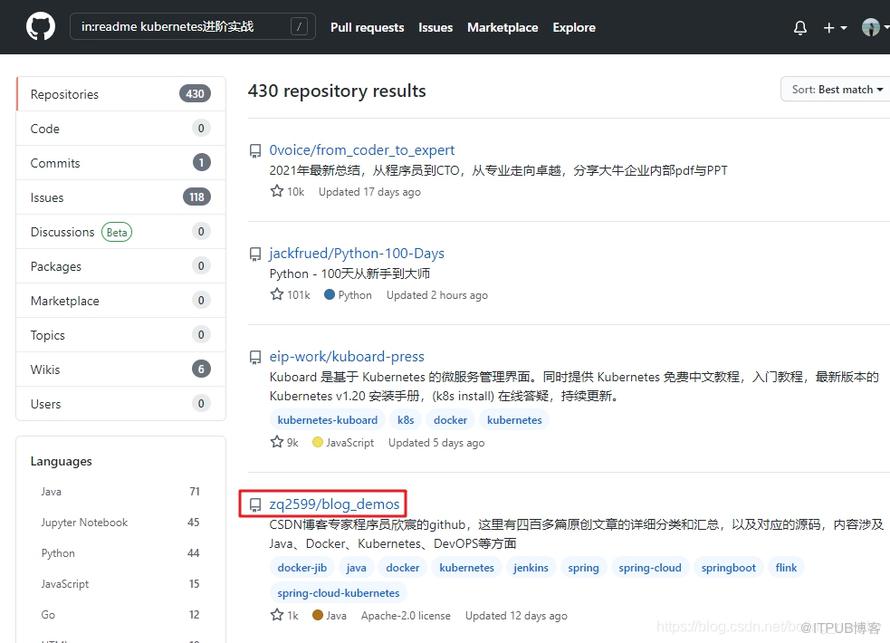Open the kubernetes-kuboard topic tag
Viewport: 890px width, 643px height.
(328, 420)
